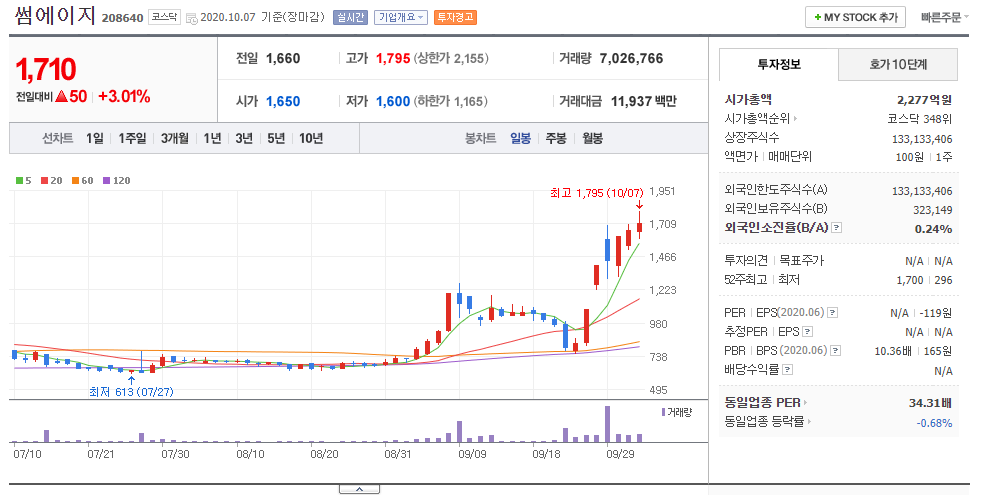Select the 일봉 candlestick chart
This screenshot has width=981, height=495.
click(521, 138)
